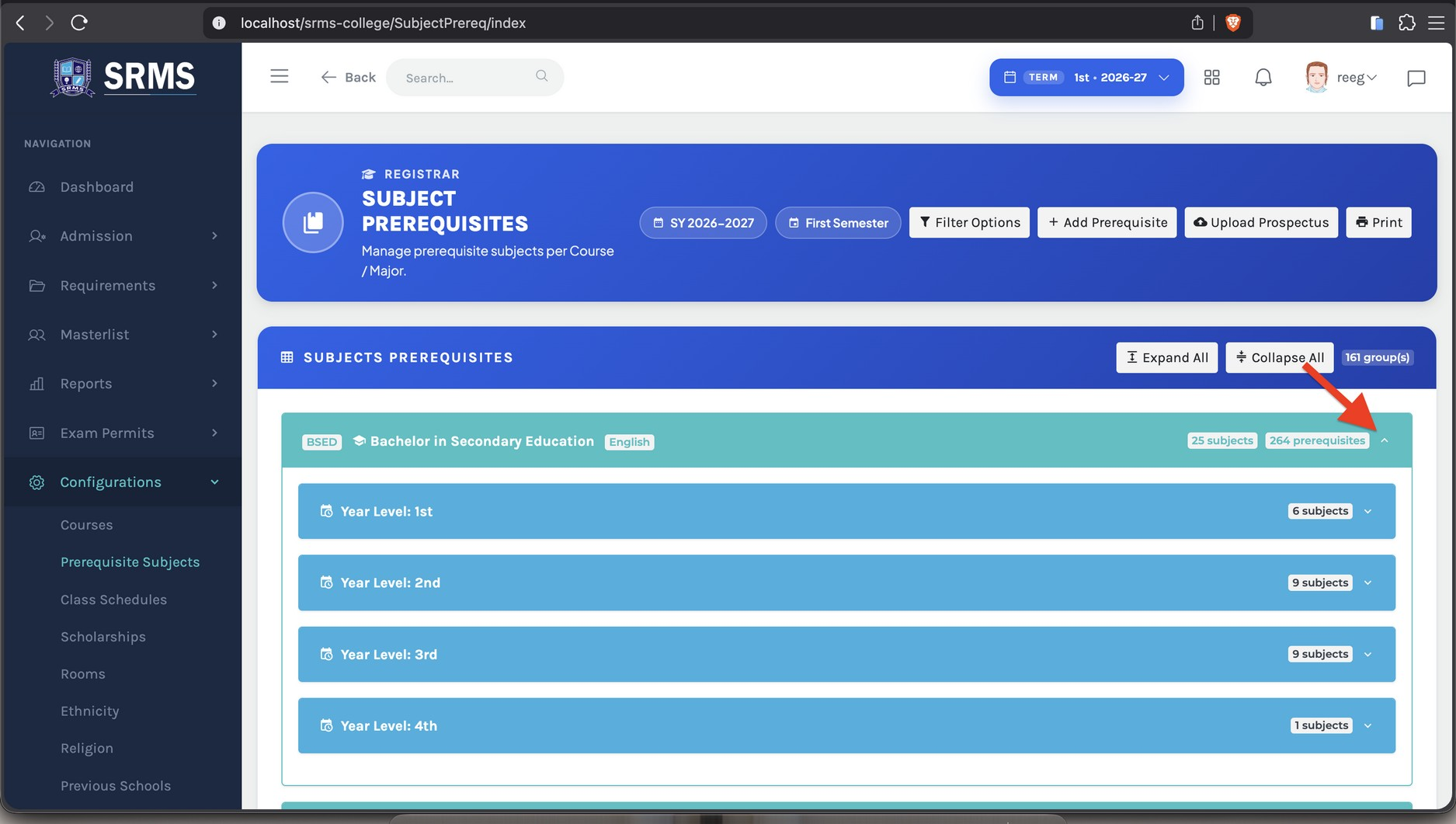Open the reeg user menu chevron
1456x824 pixels.
point(1371,78)
